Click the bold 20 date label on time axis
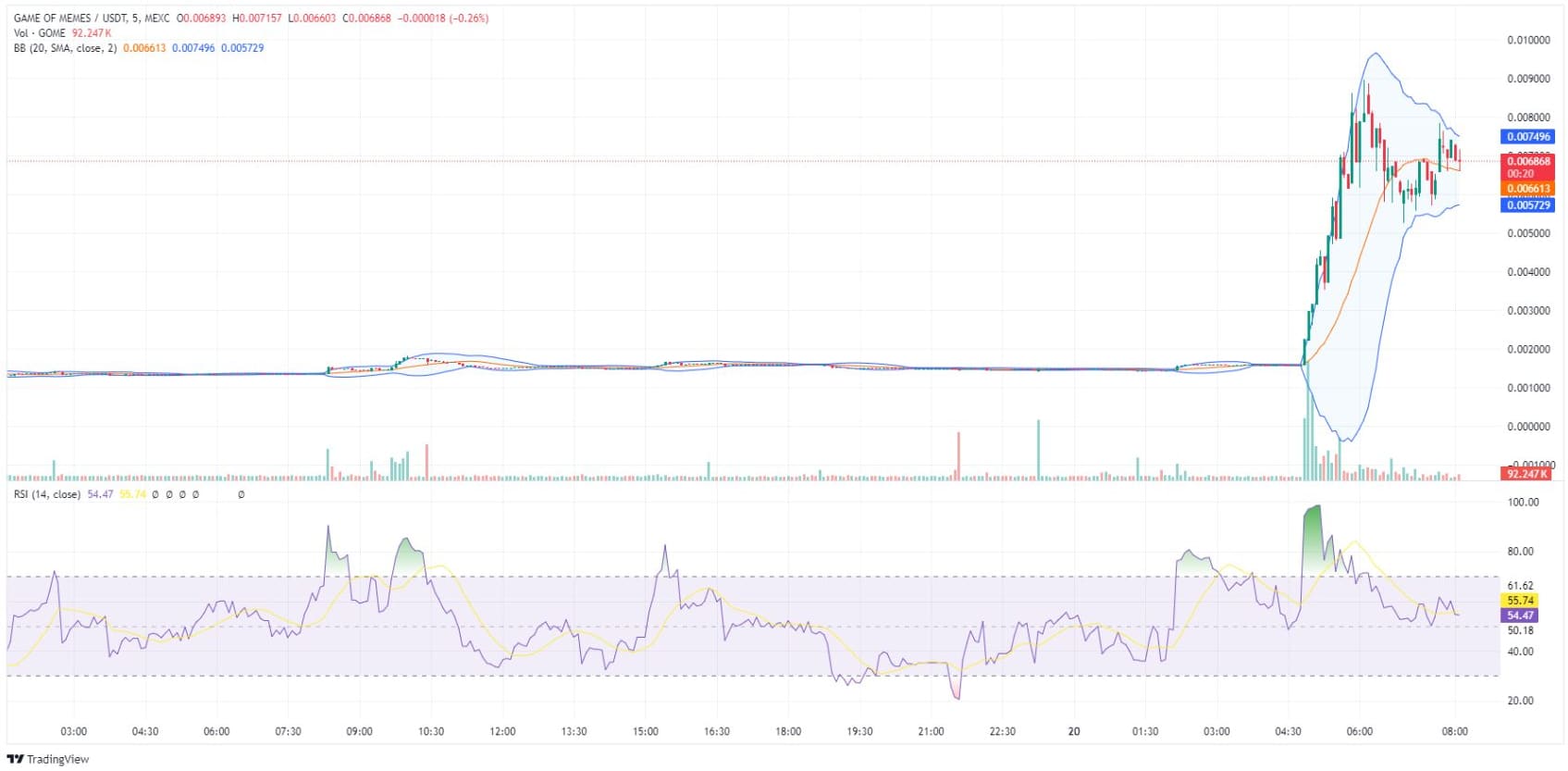 1074,732
